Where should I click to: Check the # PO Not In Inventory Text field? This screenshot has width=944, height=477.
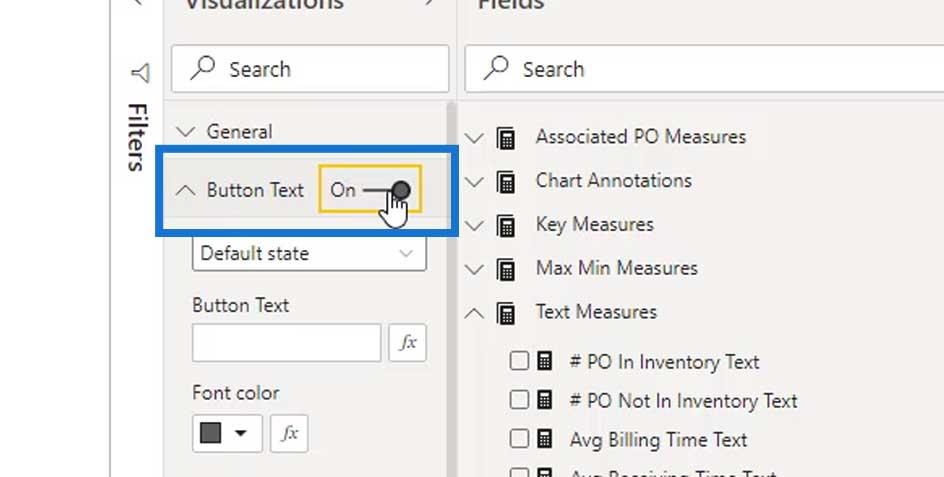click(x=518, y=400)
